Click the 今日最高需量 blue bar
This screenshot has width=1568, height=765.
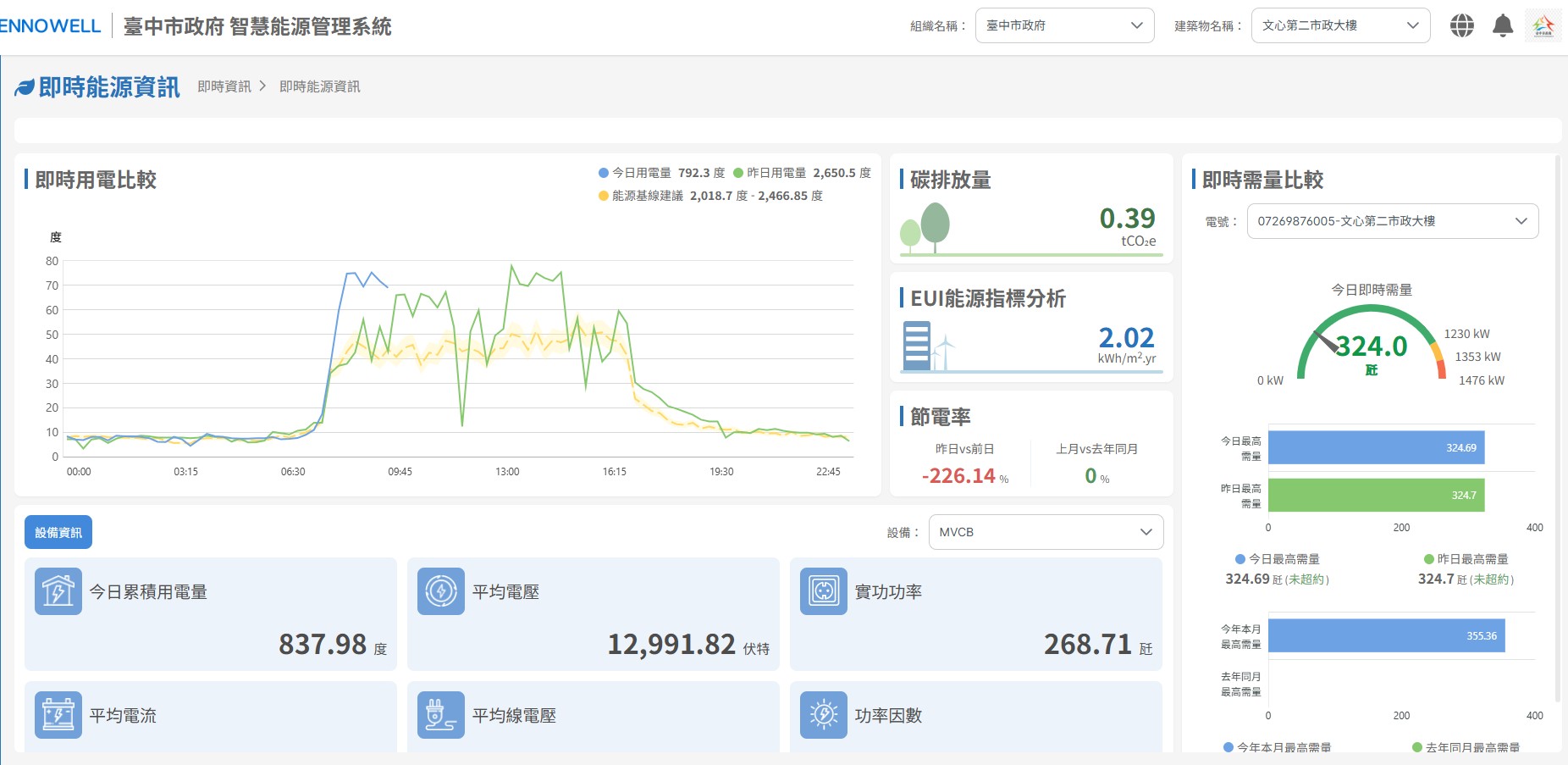(x=1375, y=447)
